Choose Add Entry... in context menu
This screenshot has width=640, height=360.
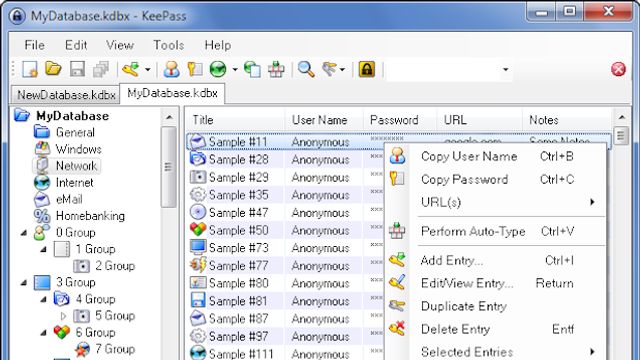[x=495, y=260]
